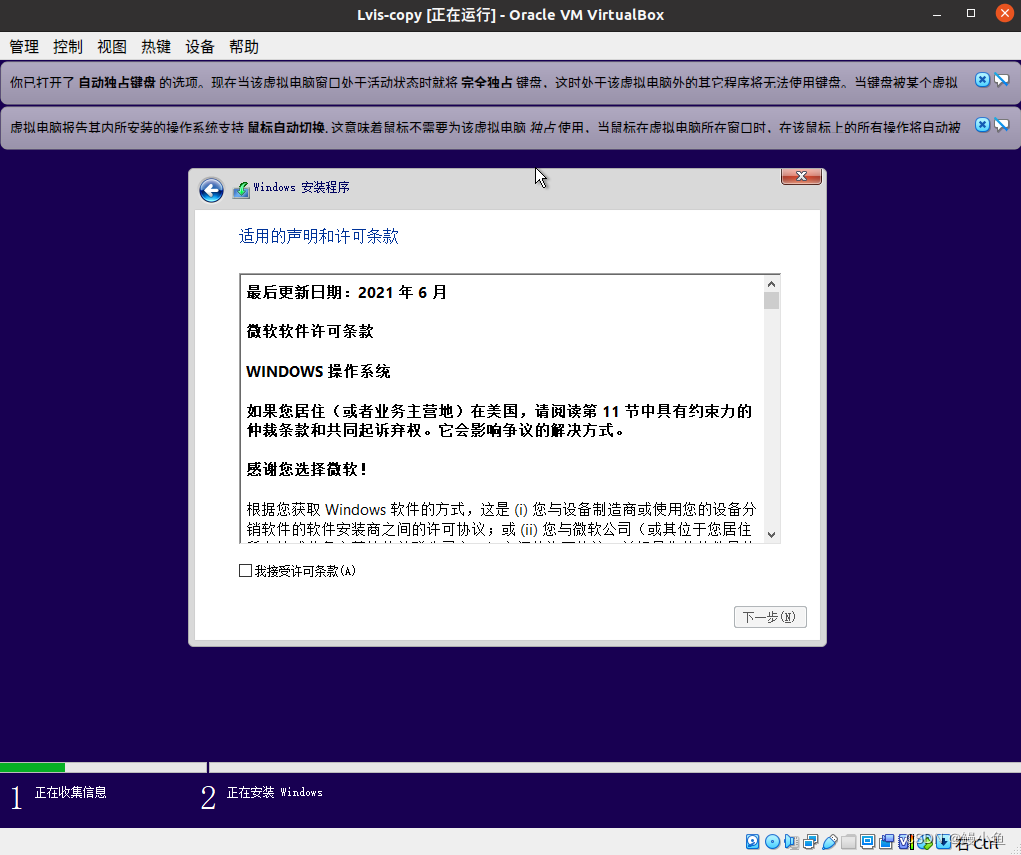Open the 控制 menu
Viewport: 1021px width, 855px height.
point(68,47)
